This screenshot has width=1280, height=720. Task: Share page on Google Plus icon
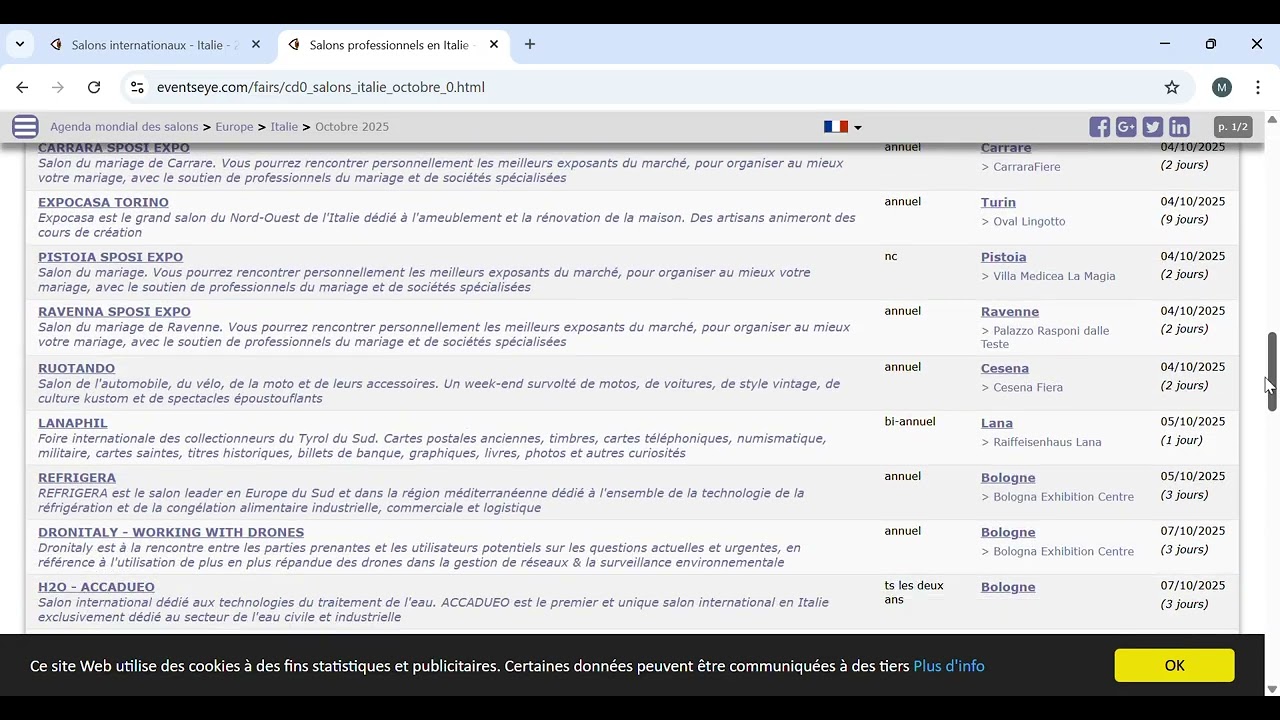coord(1126,127)
